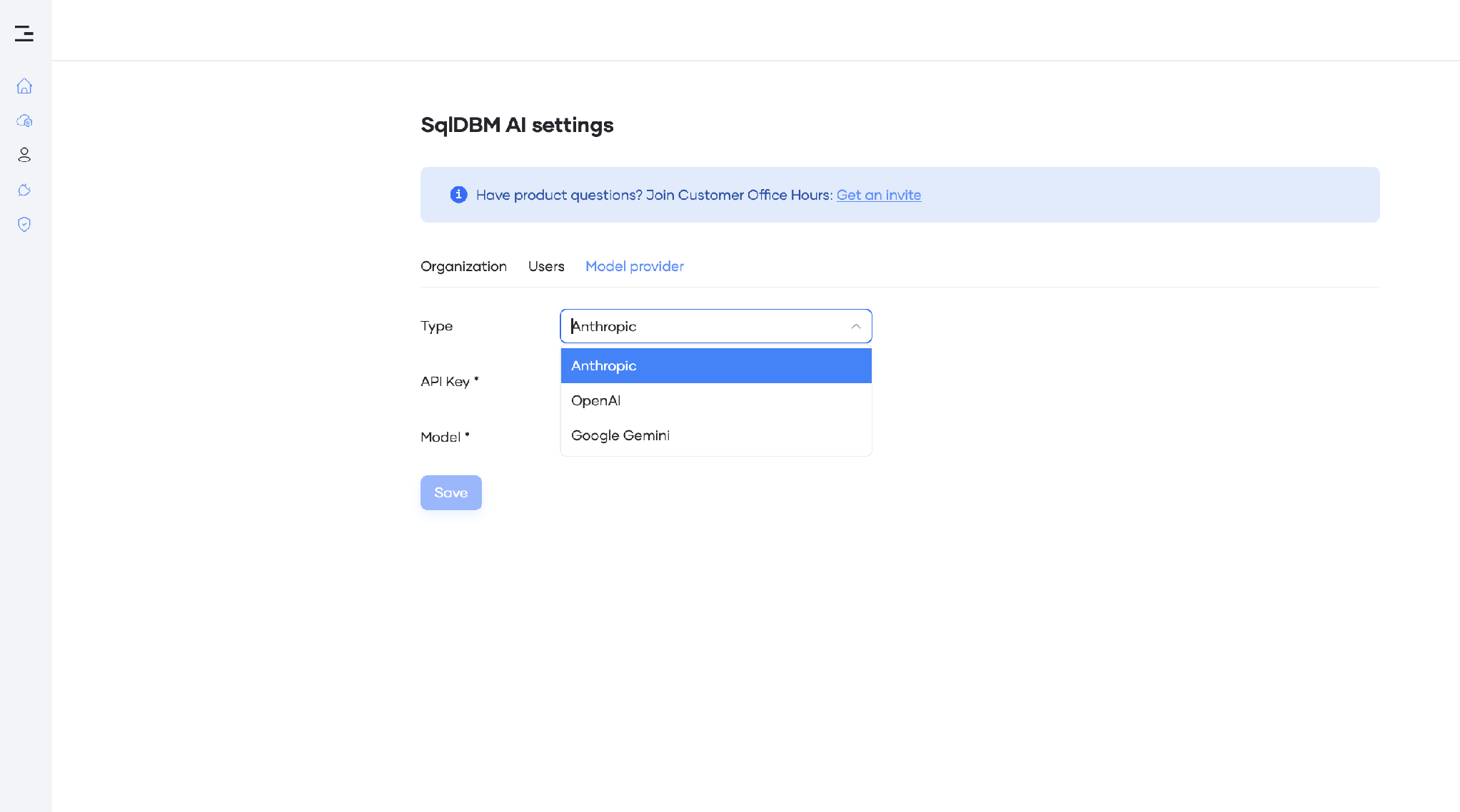Screen dimensions: 1460x812
Task: Click the 'API Key *' field label
Action: [x=450, y=382]
